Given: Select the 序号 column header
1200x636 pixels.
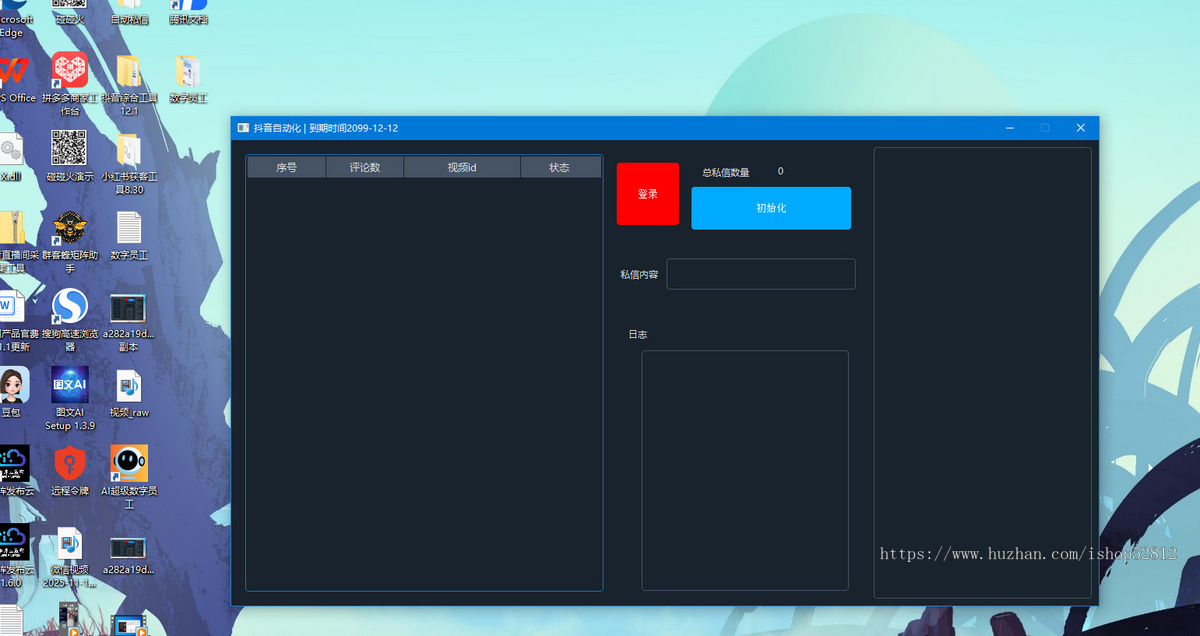Looking at the screenshot, I should 286,168.
